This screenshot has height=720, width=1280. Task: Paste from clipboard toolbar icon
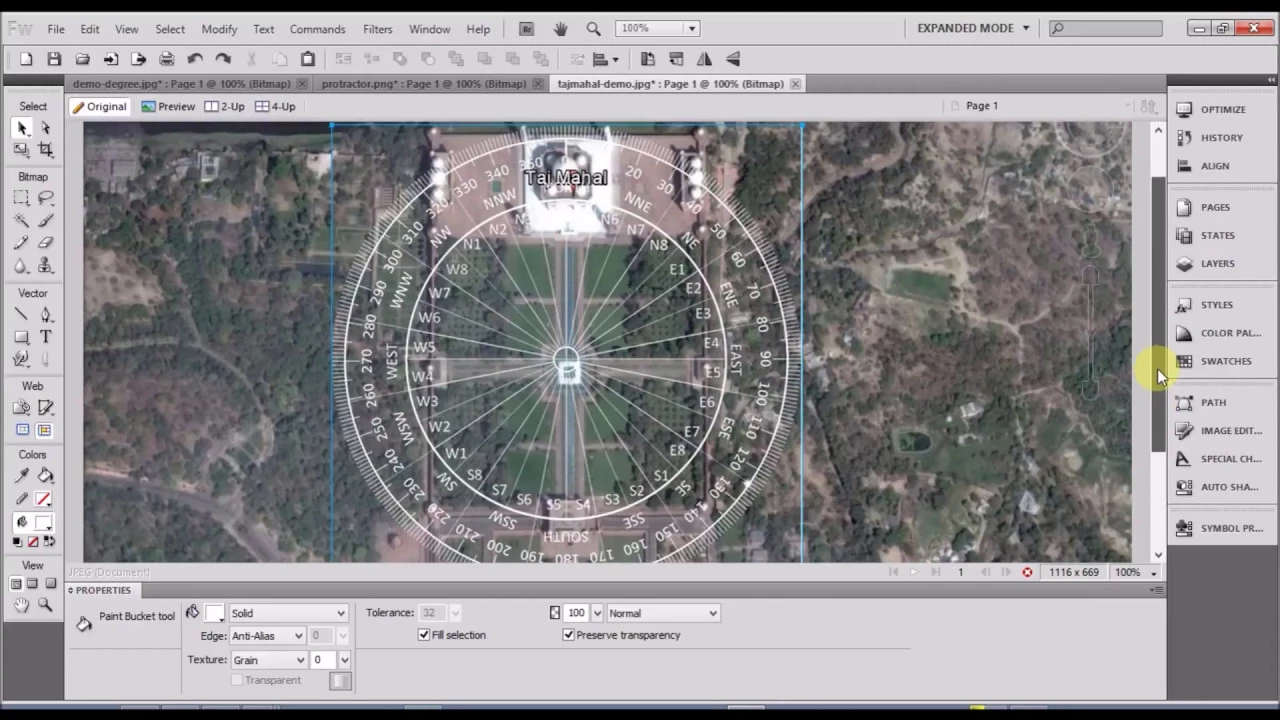pyautogui.click(x=308, y=59)
